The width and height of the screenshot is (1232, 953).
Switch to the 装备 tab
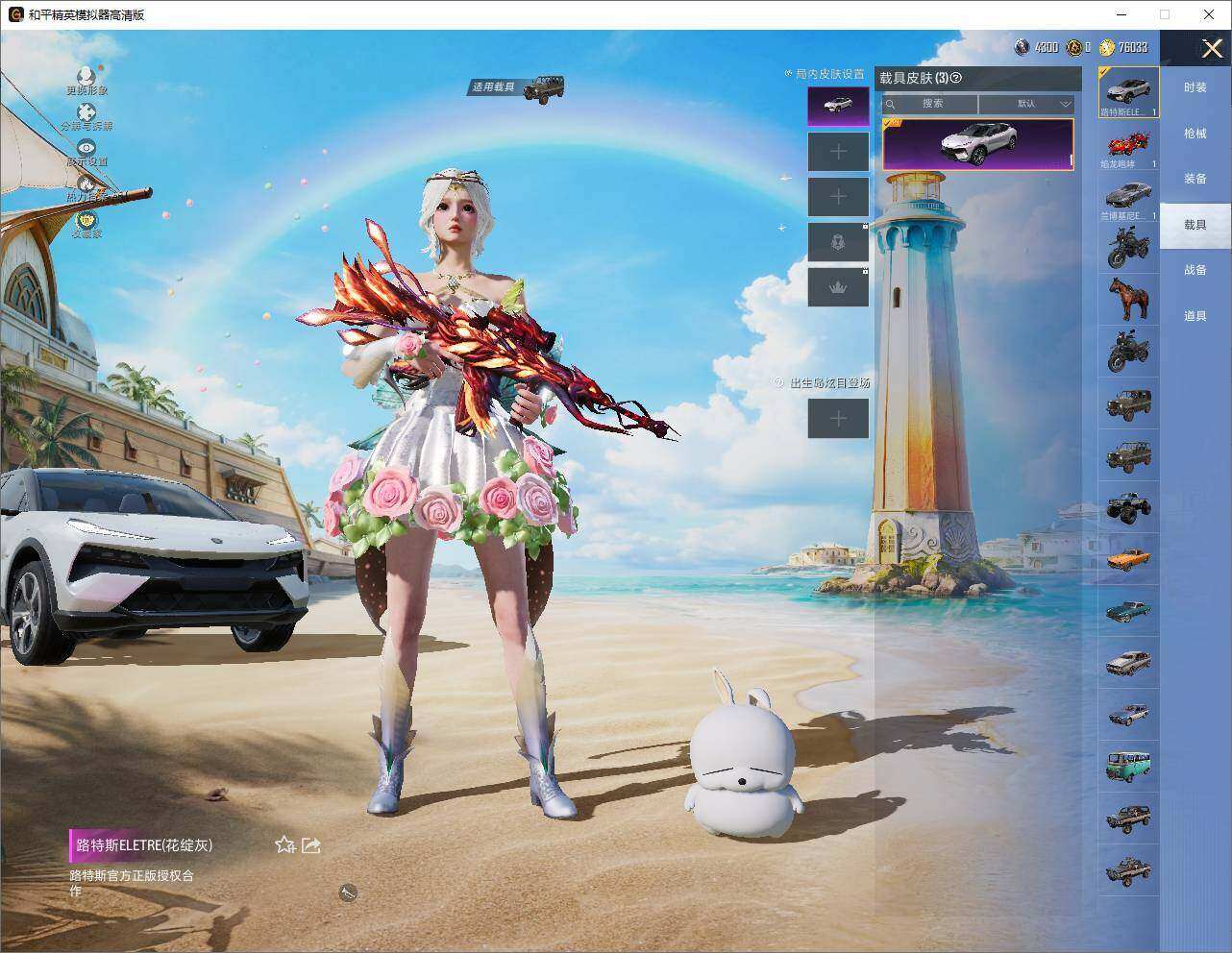point(1195,179)
